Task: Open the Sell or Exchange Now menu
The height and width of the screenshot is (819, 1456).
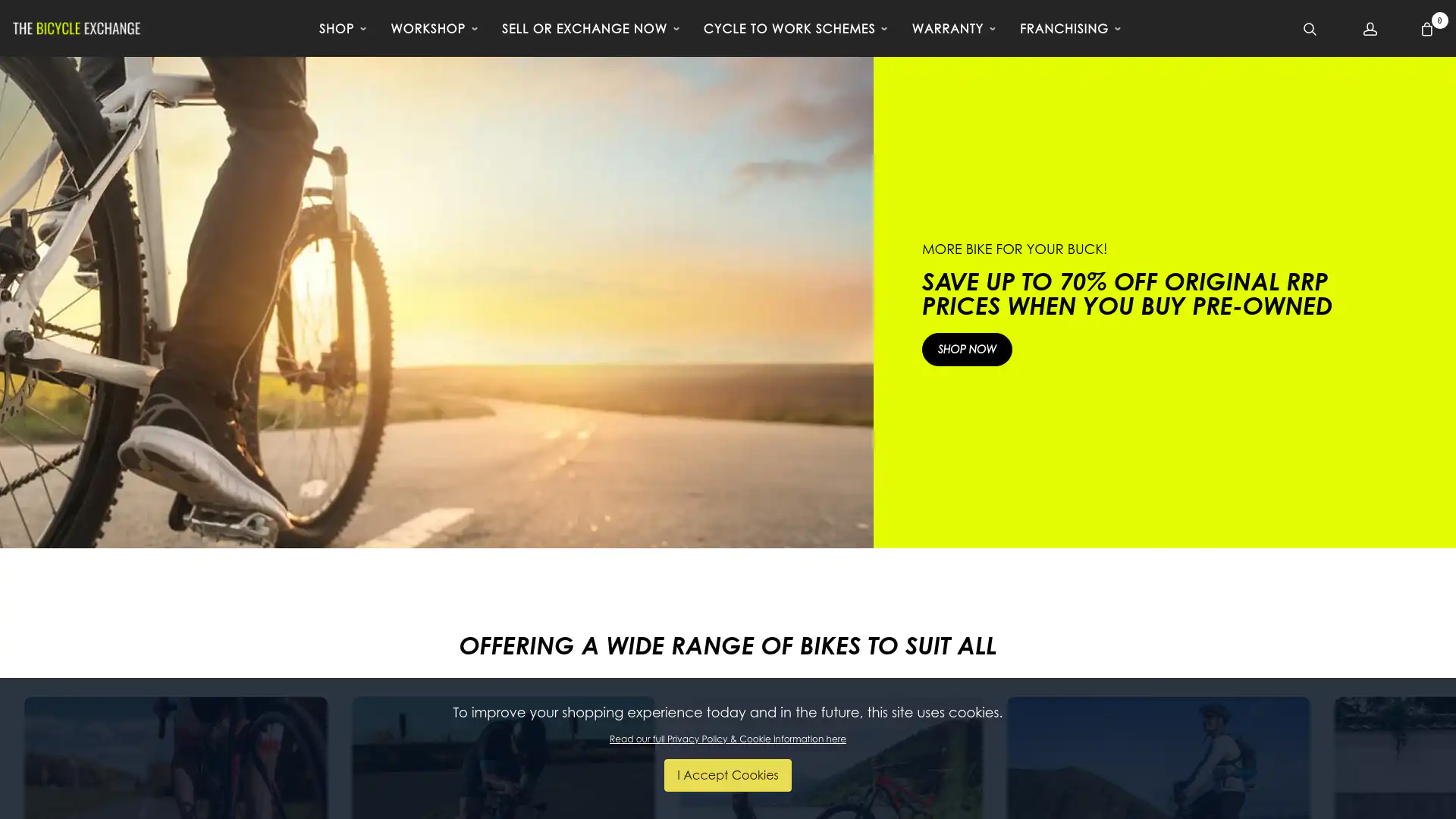Action: [x=590, y=28]
